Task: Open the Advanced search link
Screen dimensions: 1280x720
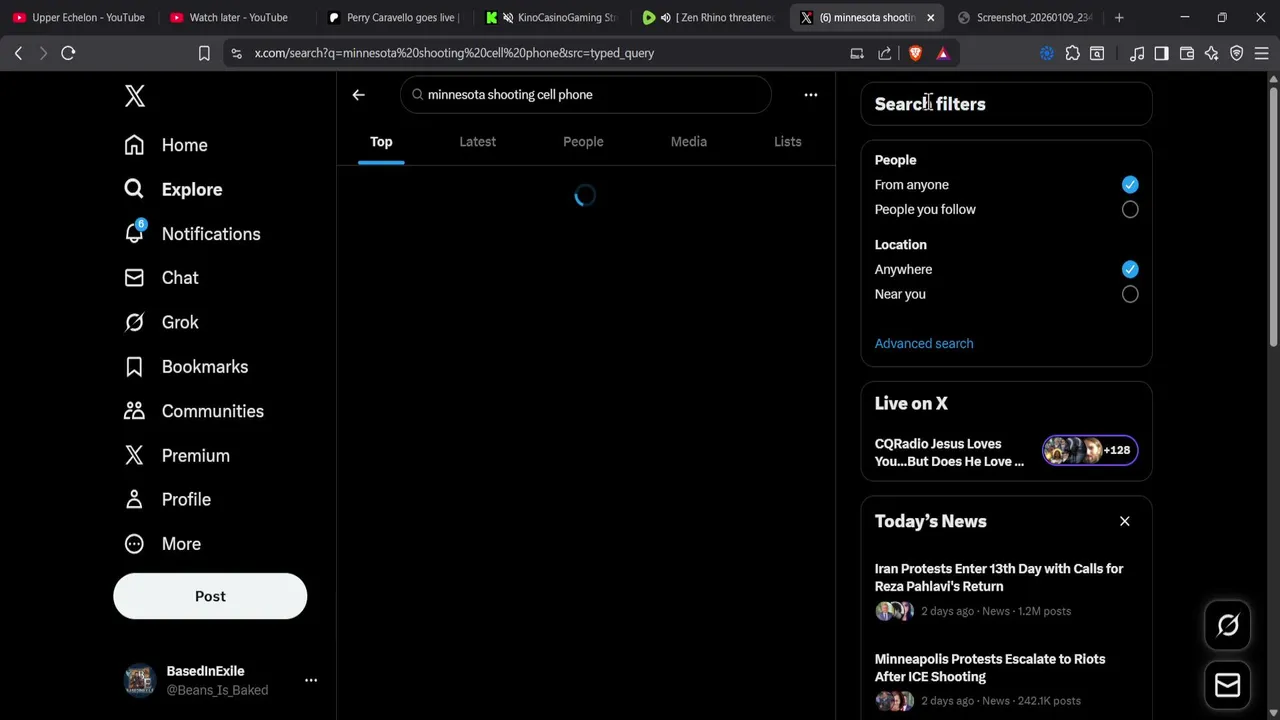Action: (x=924, y=344)
